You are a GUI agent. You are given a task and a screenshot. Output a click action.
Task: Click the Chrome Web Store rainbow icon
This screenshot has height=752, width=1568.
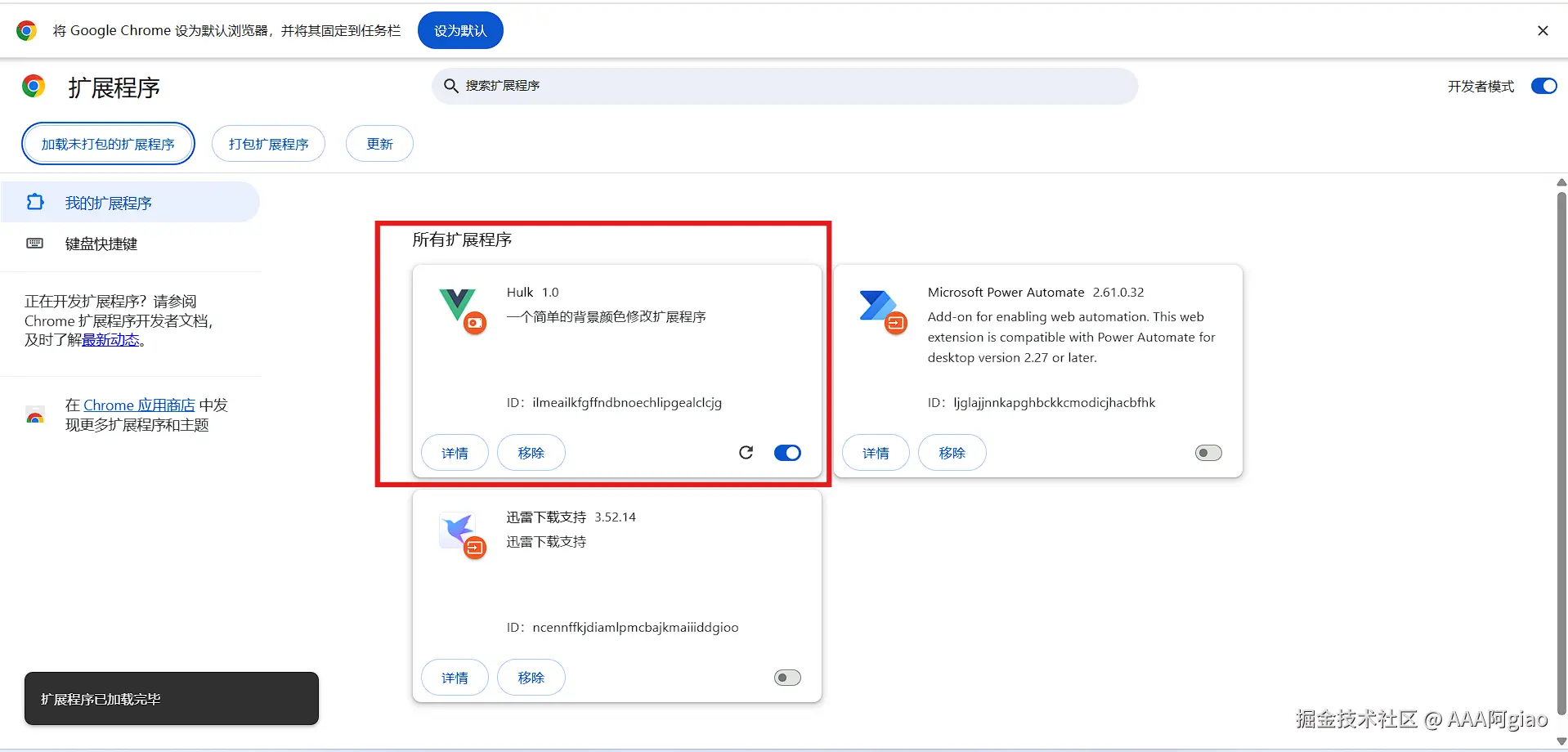point(35,415)
